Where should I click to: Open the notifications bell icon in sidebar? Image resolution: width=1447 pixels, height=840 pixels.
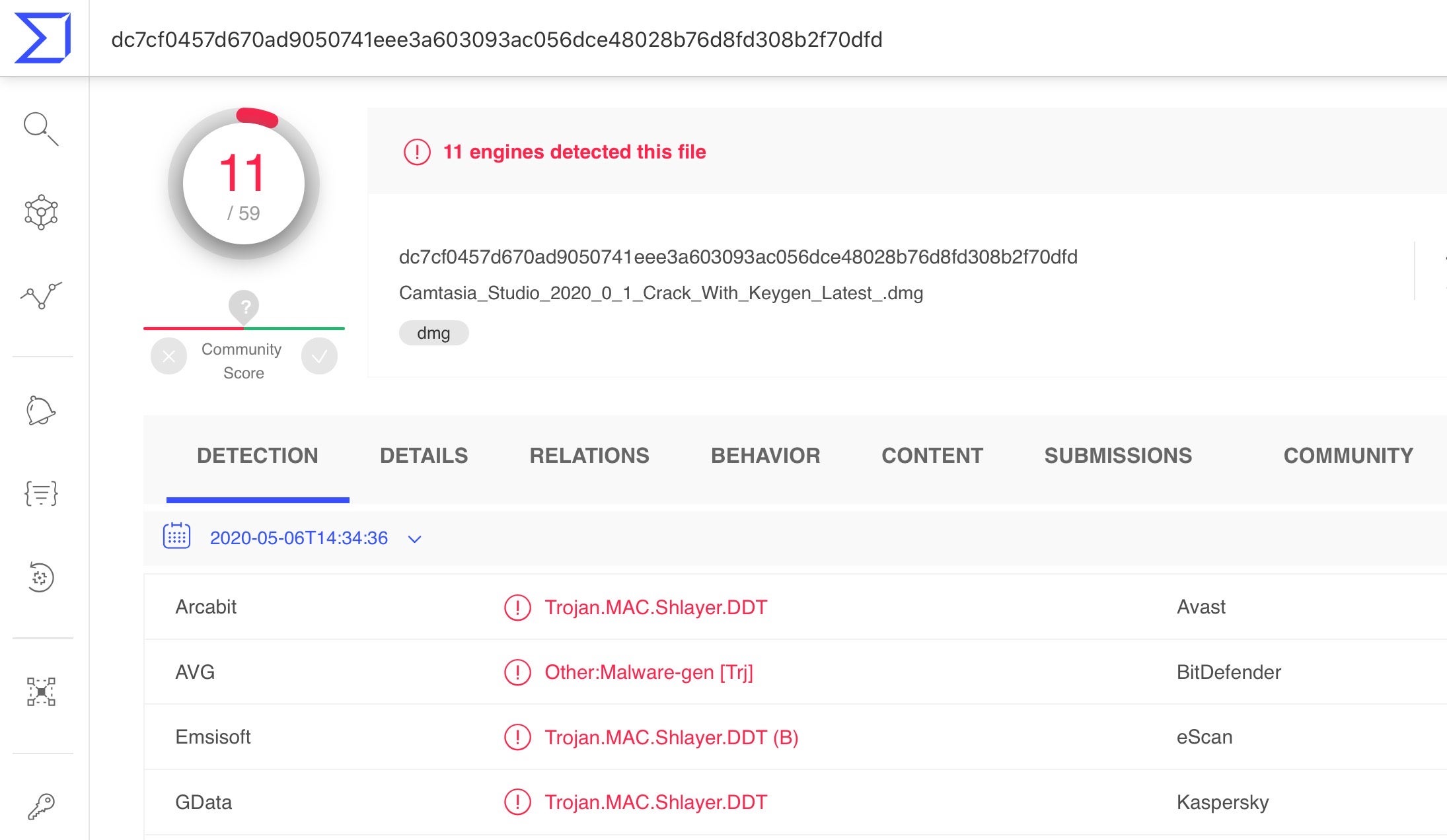[41, 411]
